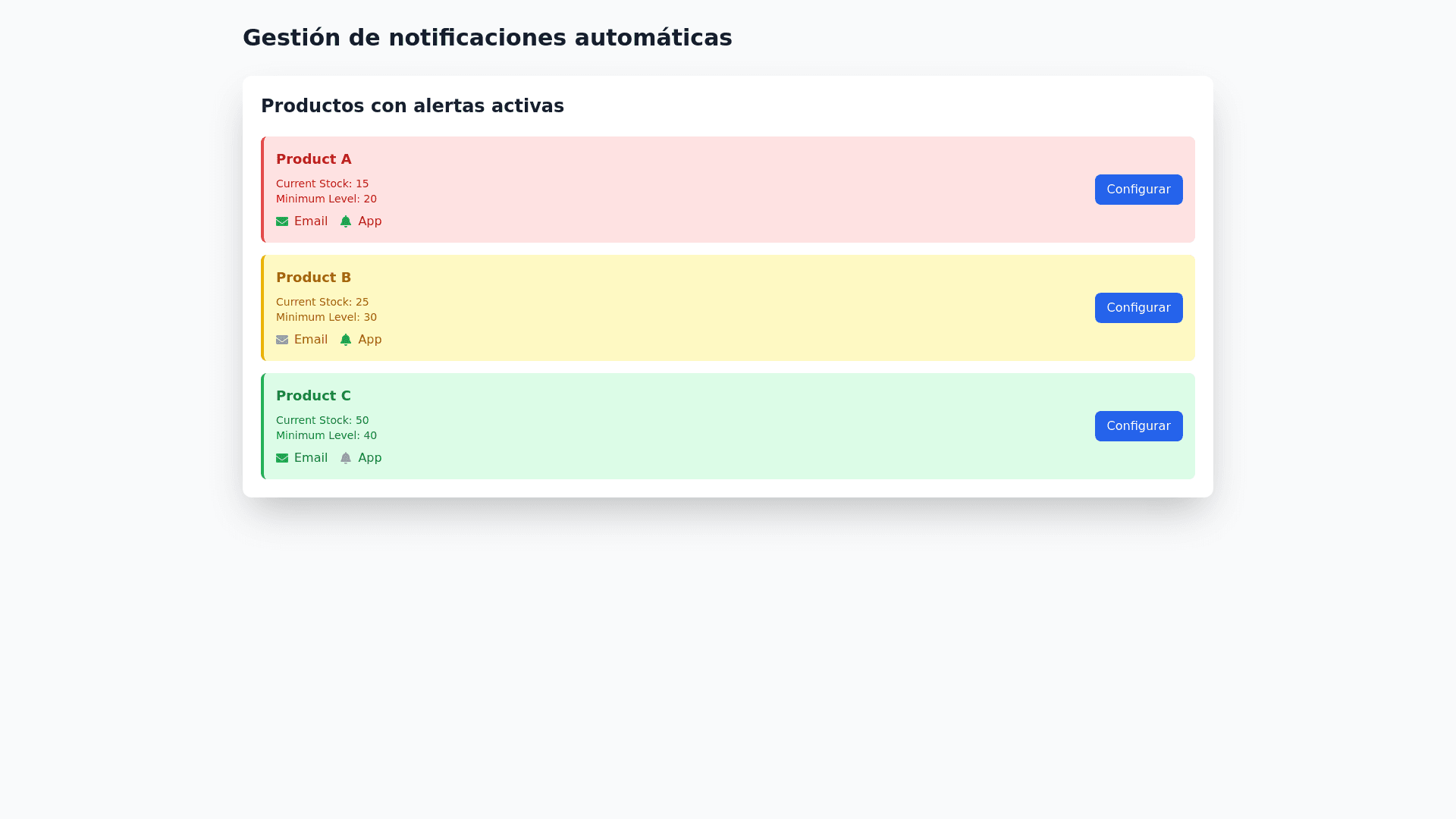Configure notifications for Product C
1456x819 pixels.
pos(1138,426)
